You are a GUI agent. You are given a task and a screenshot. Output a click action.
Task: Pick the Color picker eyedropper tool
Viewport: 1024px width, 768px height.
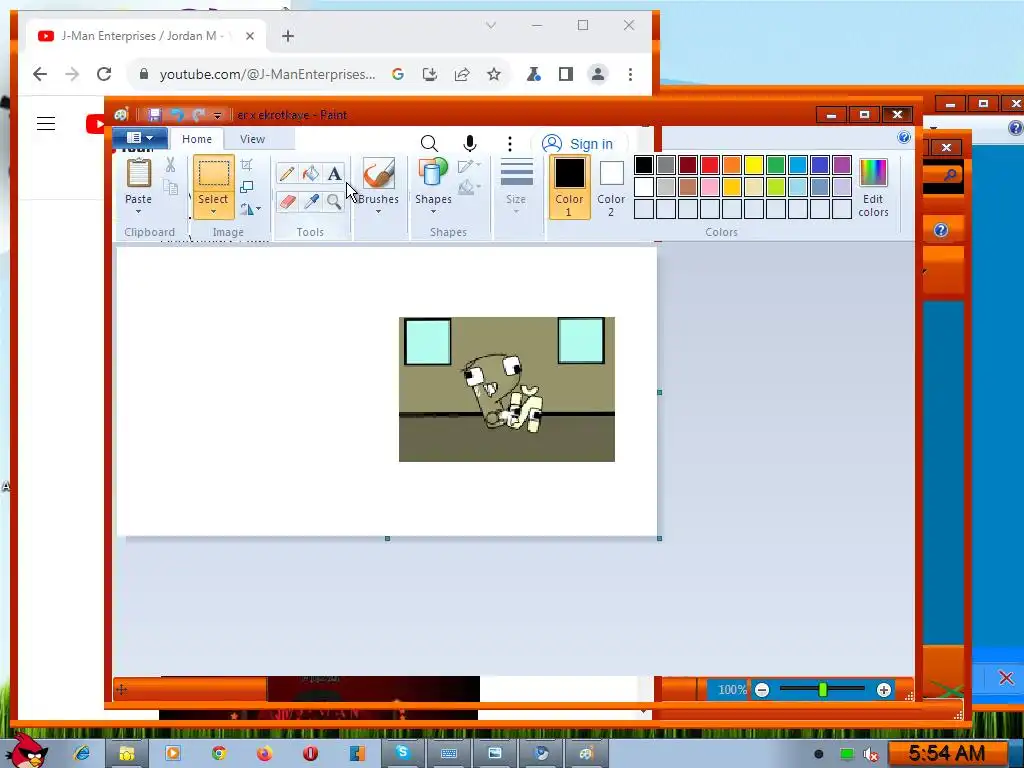[311, 202]
